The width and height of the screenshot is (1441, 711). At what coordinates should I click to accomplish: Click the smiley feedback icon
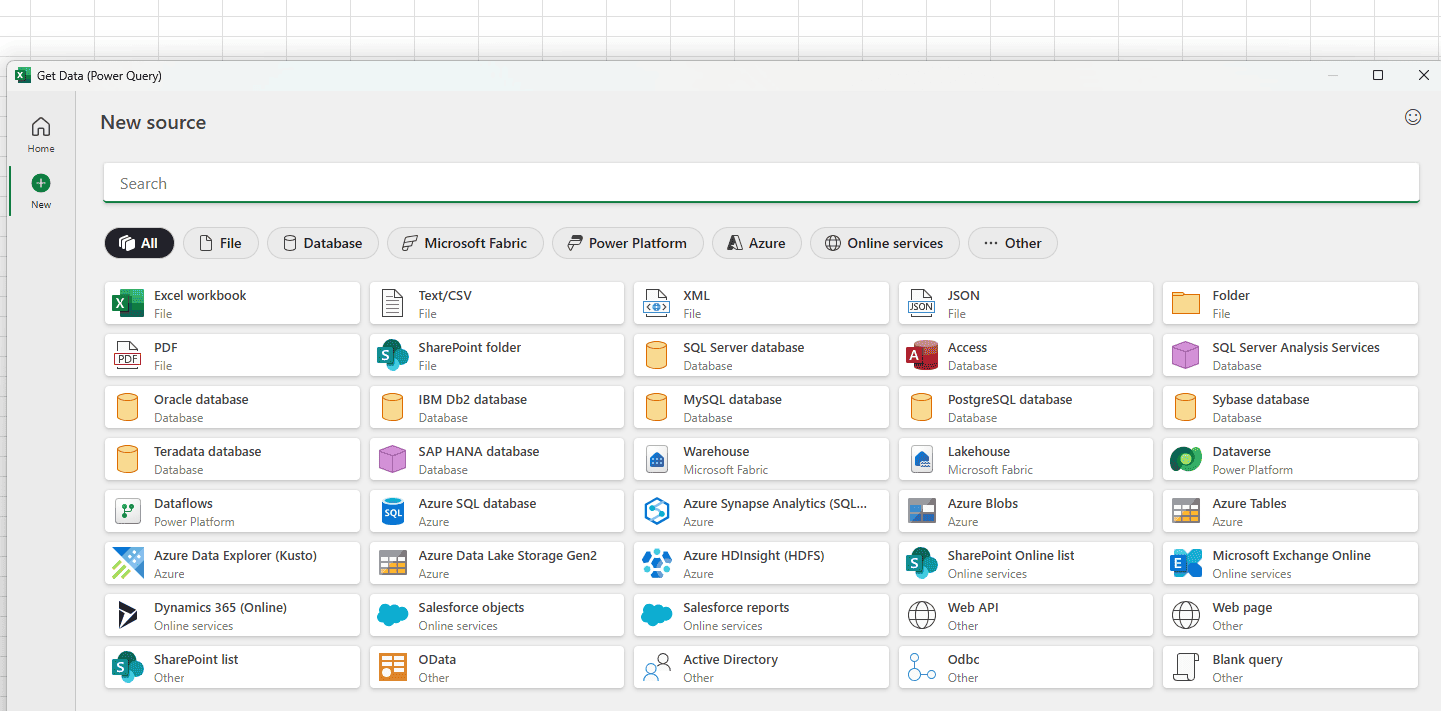(x=1412, y=117)
